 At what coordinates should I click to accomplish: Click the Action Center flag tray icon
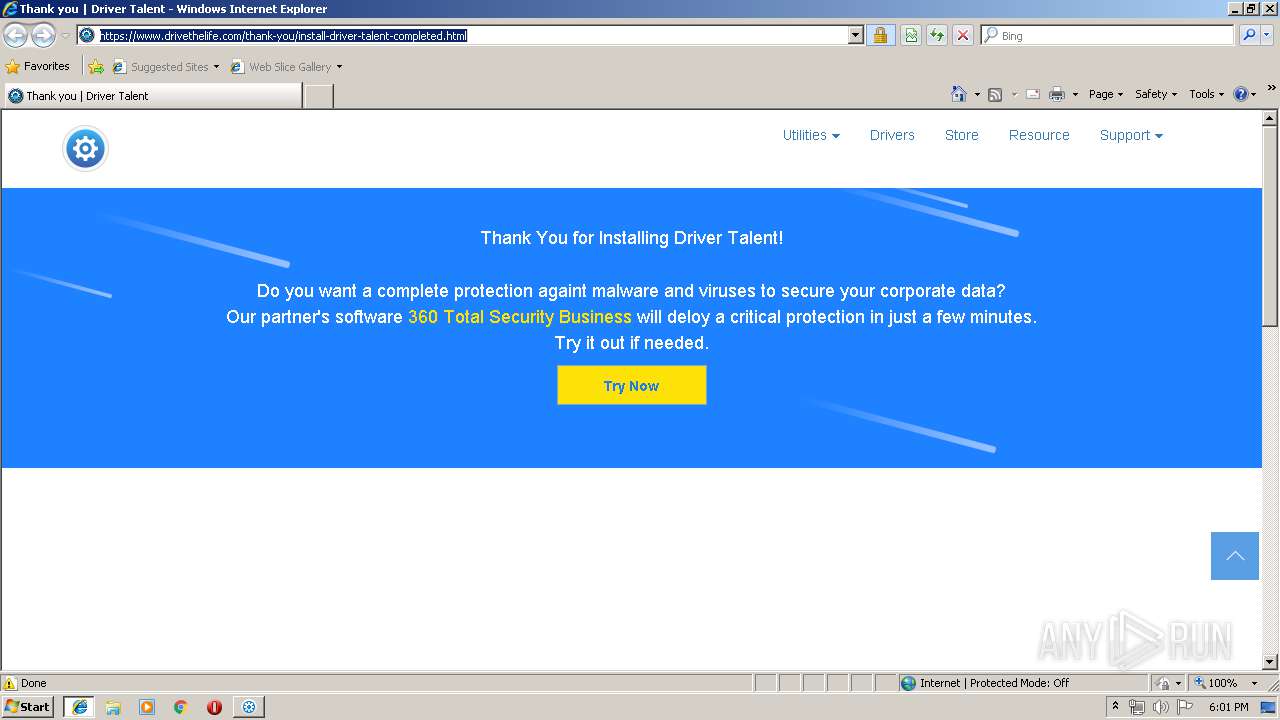[1185, 707]
